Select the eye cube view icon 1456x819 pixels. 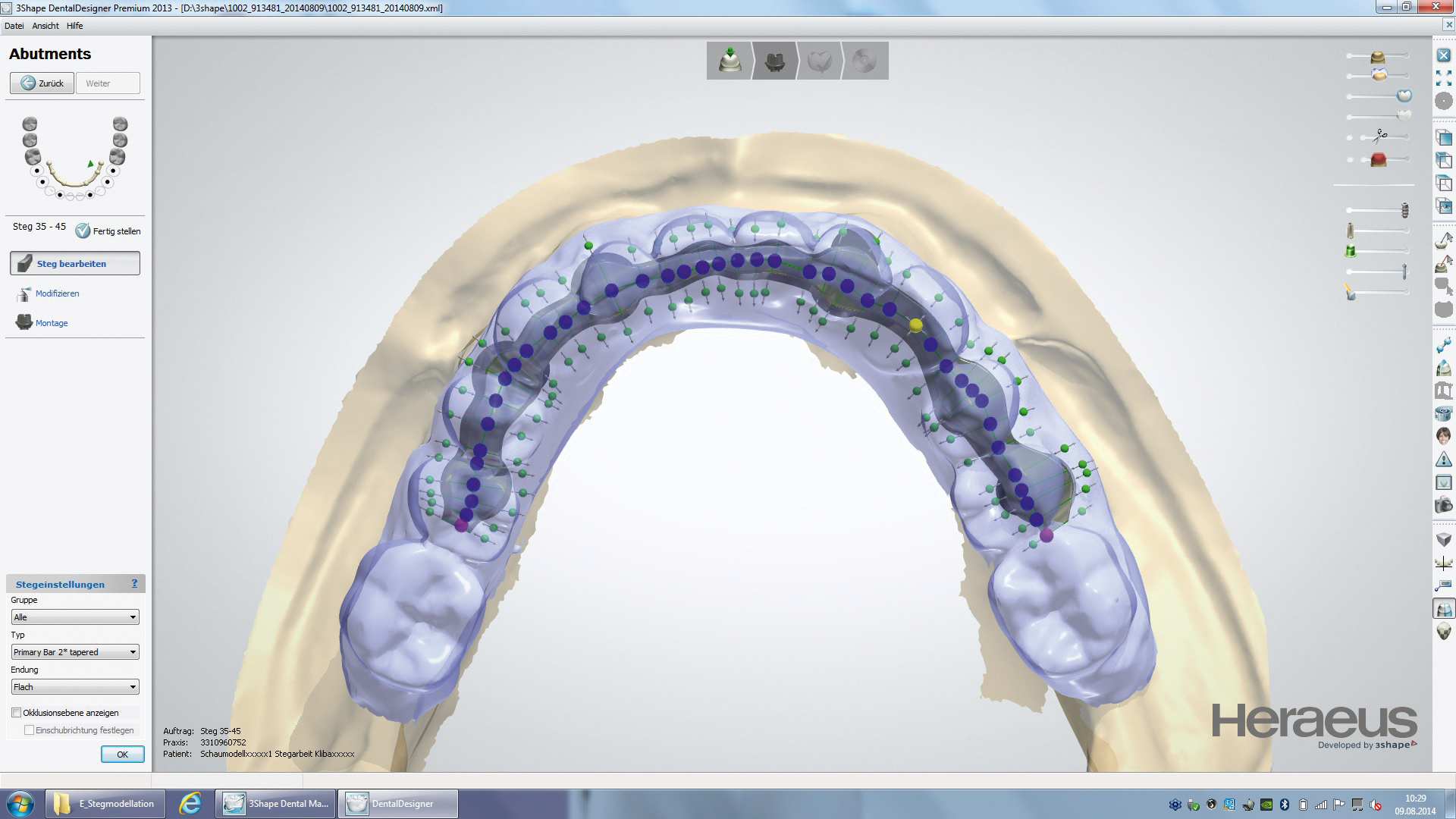click(1444, 206)
